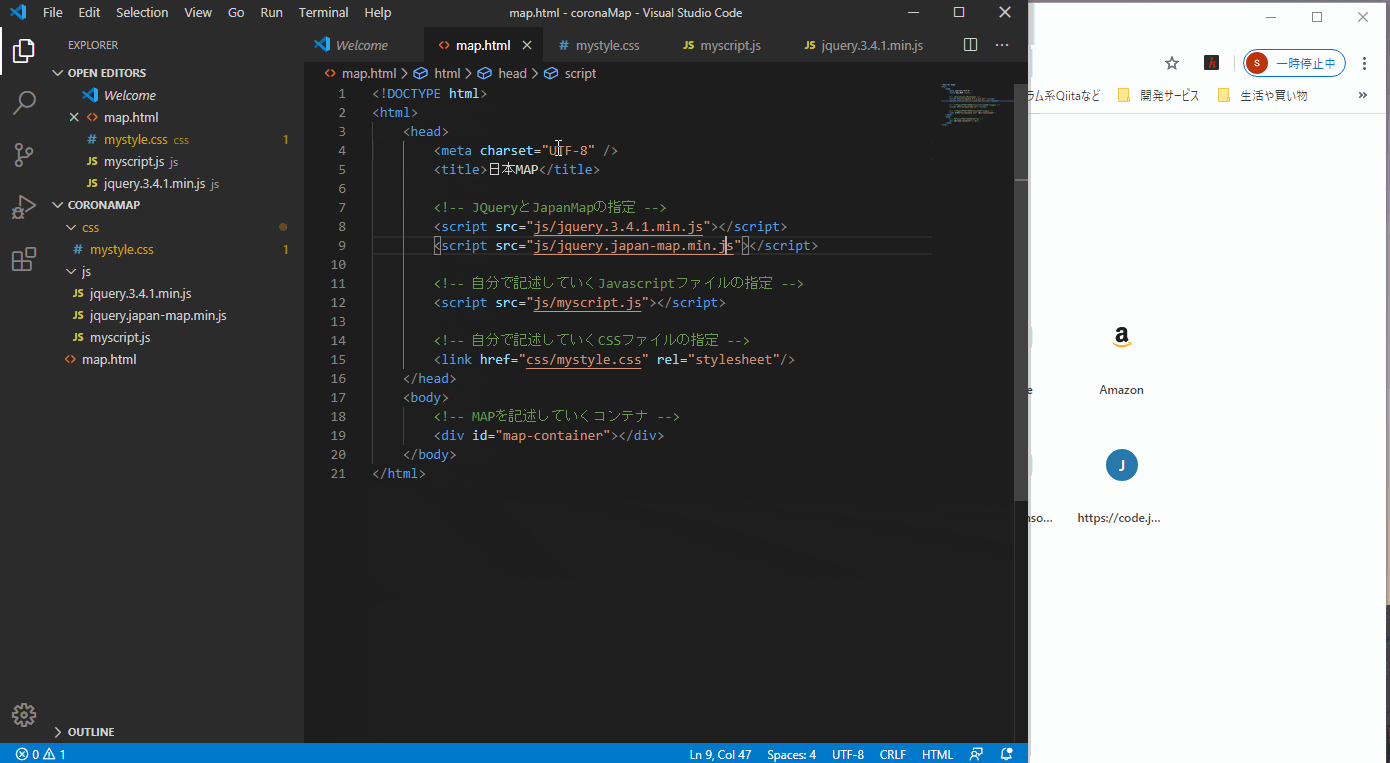Open the Manage gear menu
The height and width of the screenshot is (763, 1390).
pos(24,715)
